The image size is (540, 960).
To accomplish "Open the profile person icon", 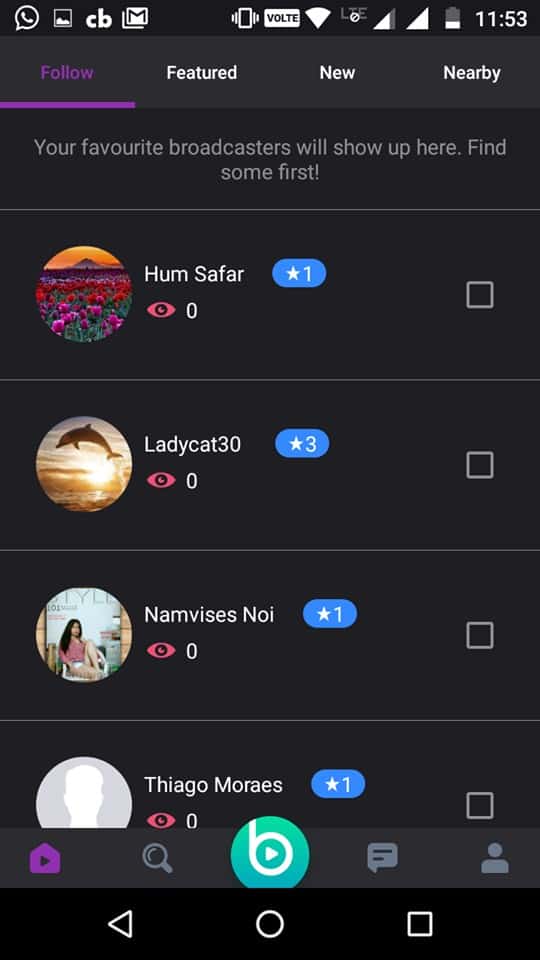I will coord(495,858).
